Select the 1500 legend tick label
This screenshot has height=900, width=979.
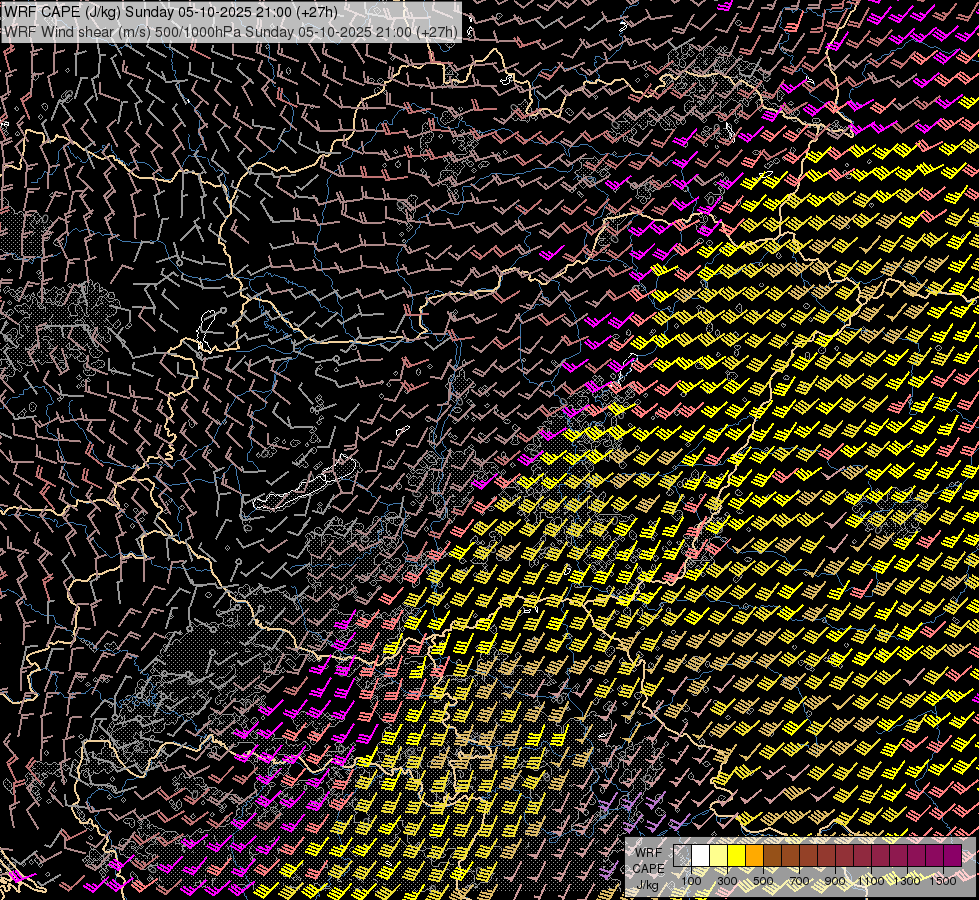point(942,881)
